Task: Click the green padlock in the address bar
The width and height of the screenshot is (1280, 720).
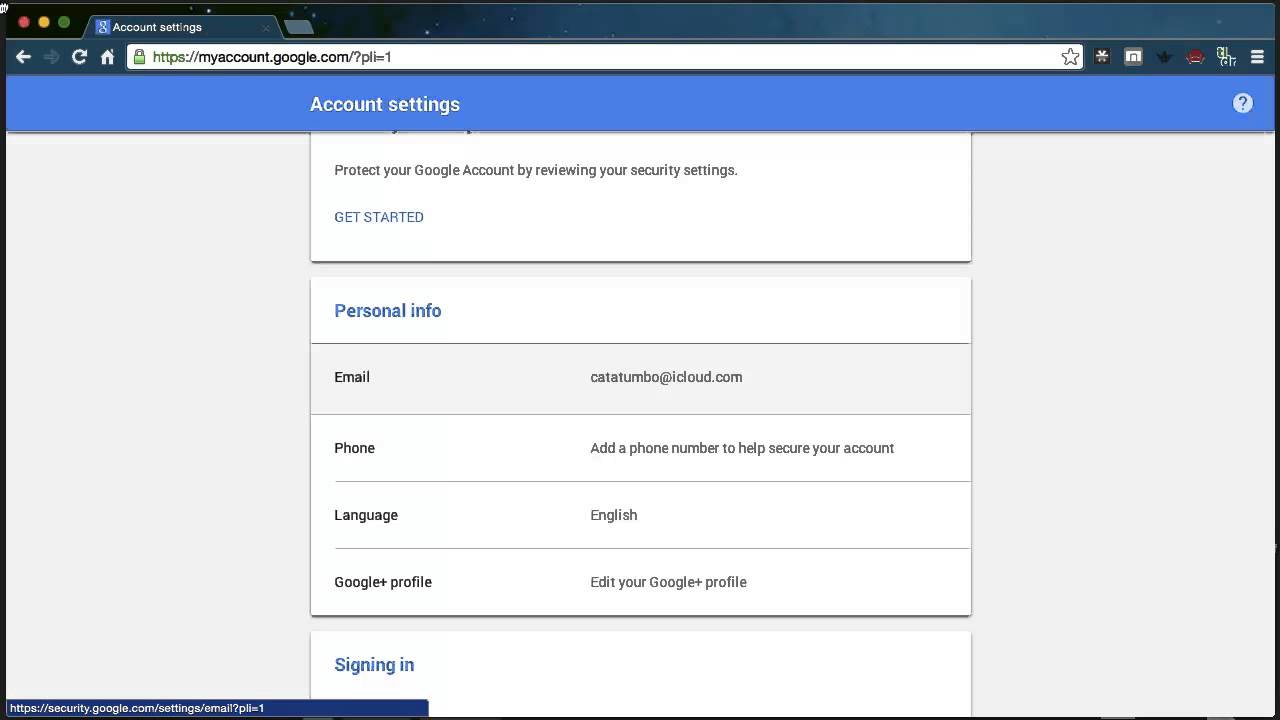Action: click(x=140, y=57)
